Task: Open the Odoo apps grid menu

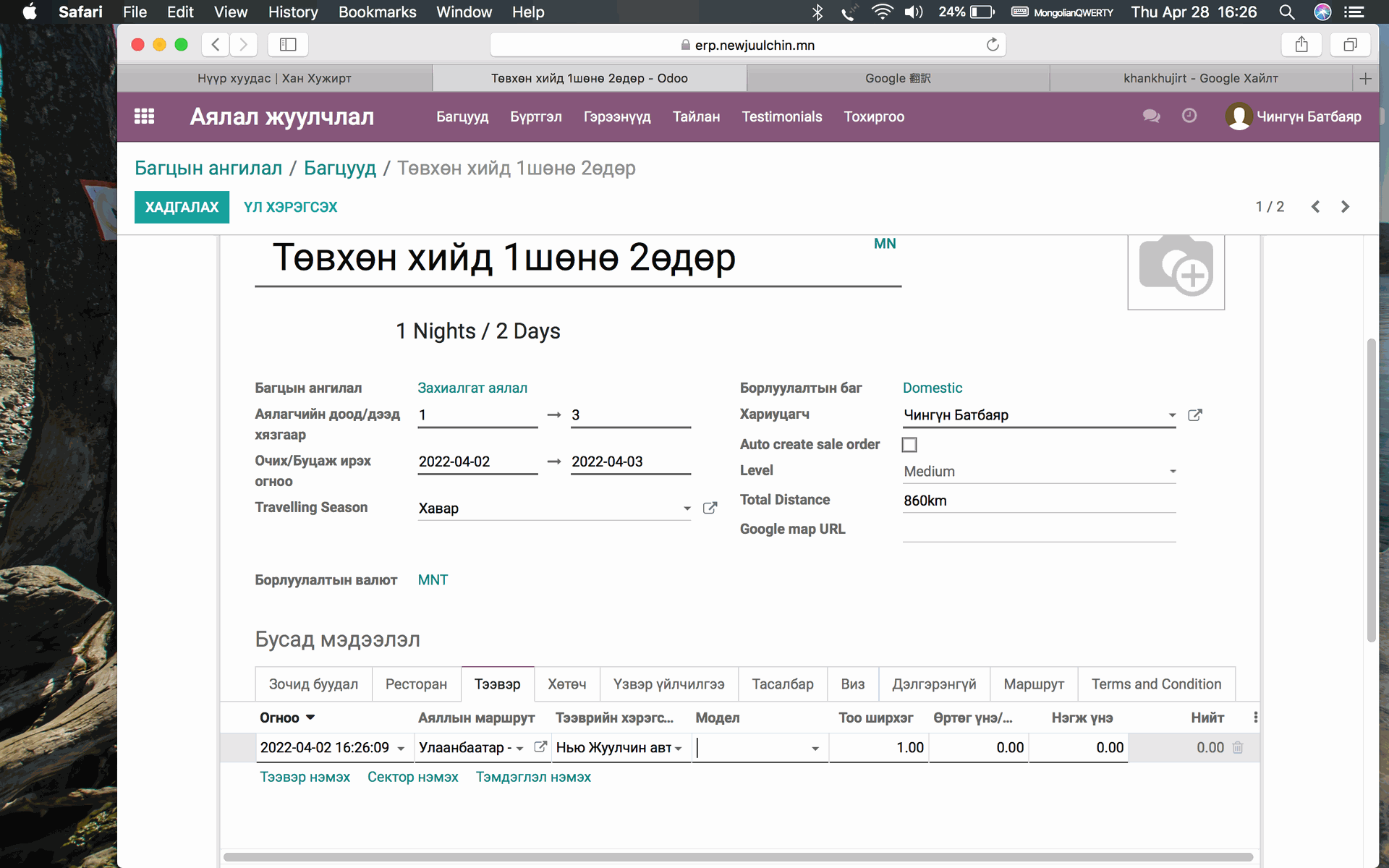Action: click(x=144, y=116)
